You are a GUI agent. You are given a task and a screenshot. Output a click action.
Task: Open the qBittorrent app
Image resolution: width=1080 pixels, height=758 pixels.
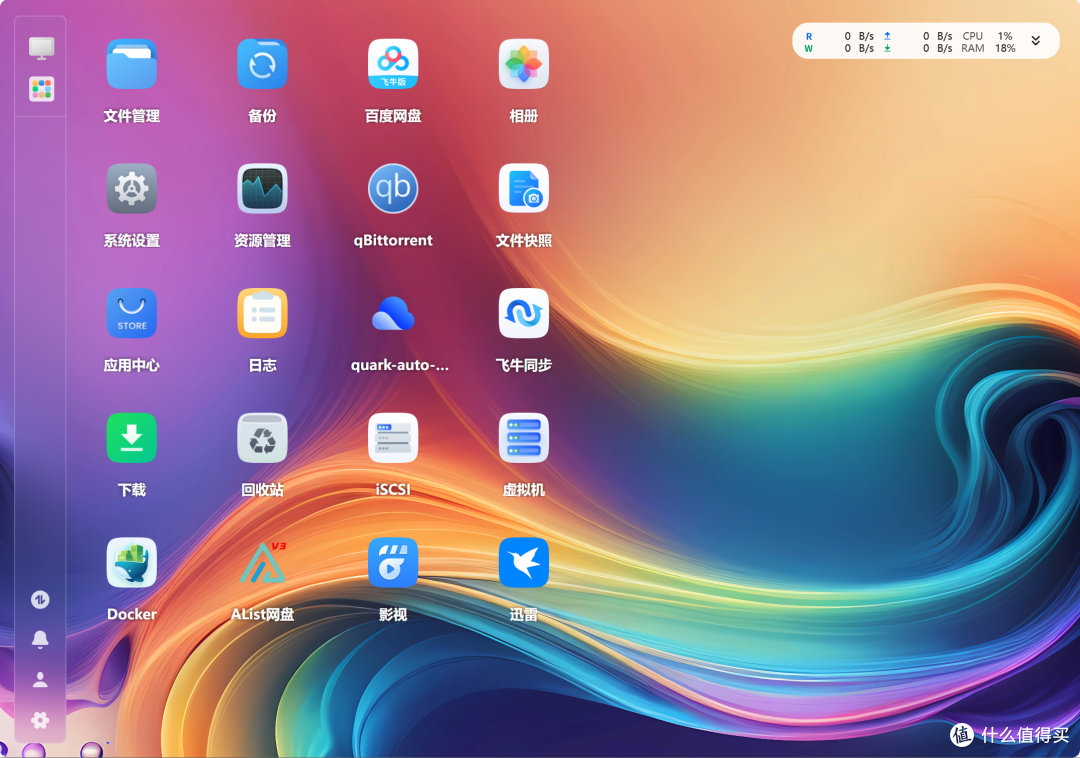(x=393, y=189)
